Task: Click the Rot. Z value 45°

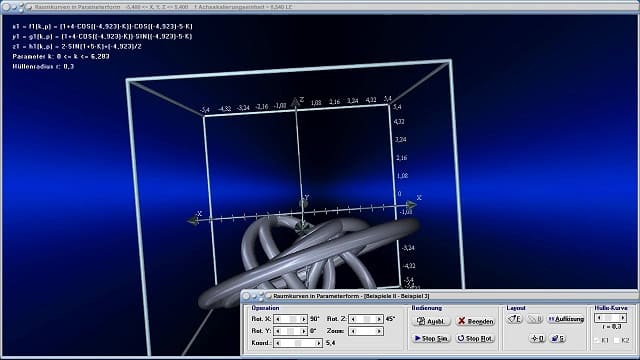Action: click(x=391, y=319)
